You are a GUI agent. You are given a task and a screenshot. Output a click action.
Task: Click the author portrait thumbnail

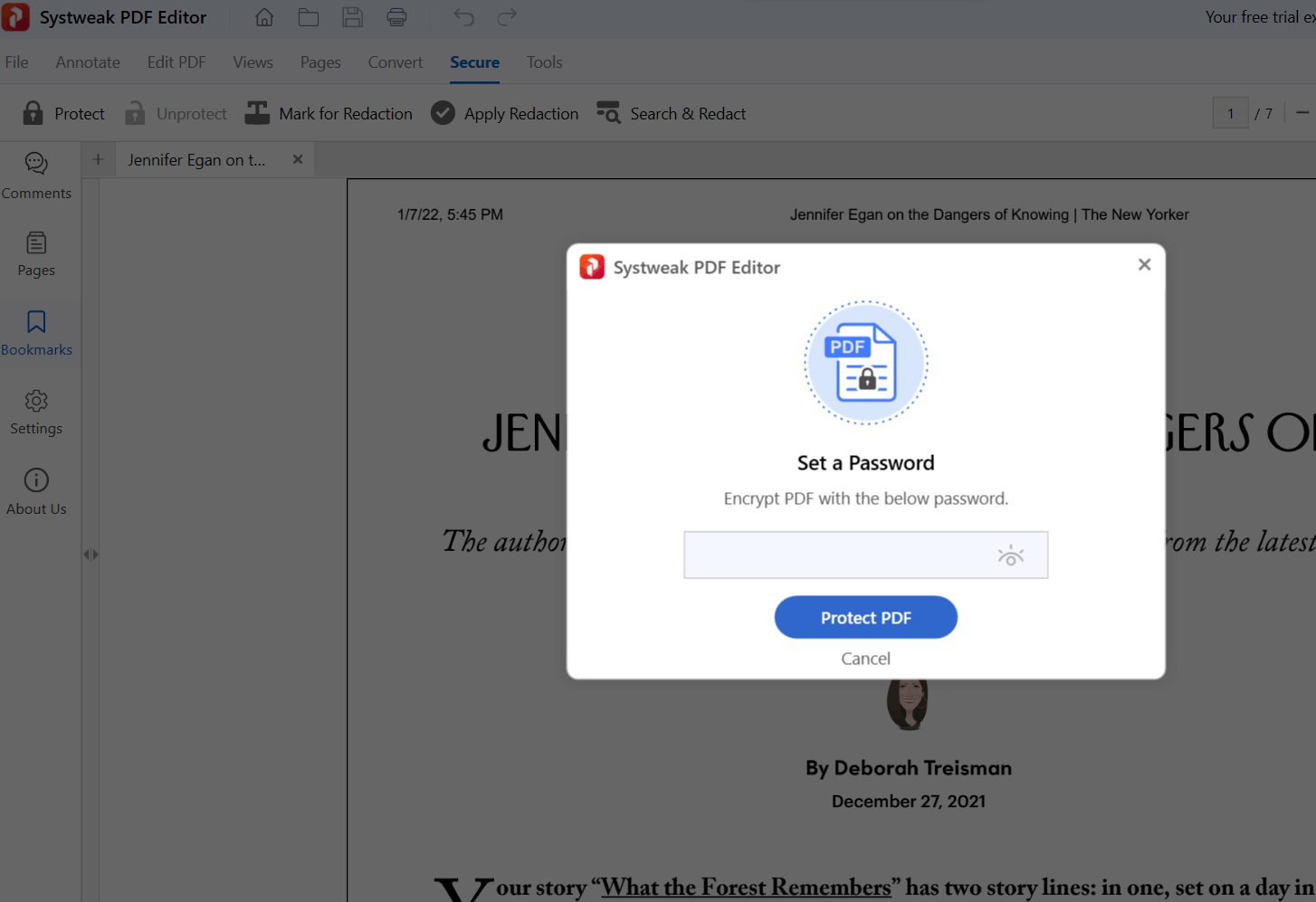click(x=908, y=705)
